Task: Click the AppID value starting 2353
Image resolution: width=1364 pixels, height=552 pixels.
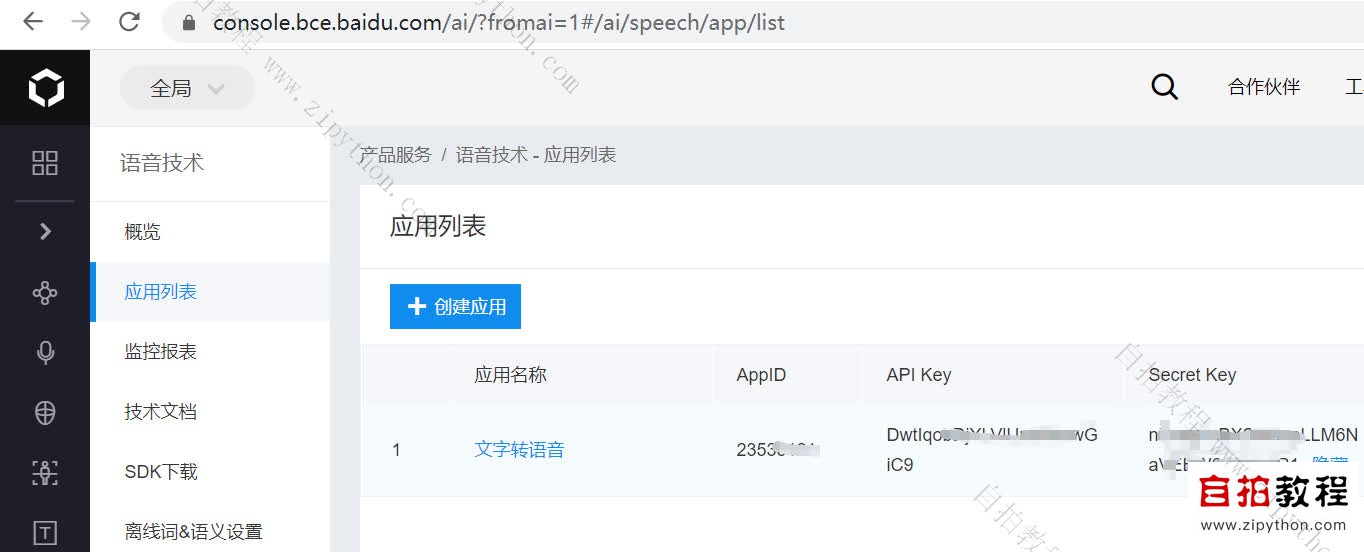Action: click(778, 450)
